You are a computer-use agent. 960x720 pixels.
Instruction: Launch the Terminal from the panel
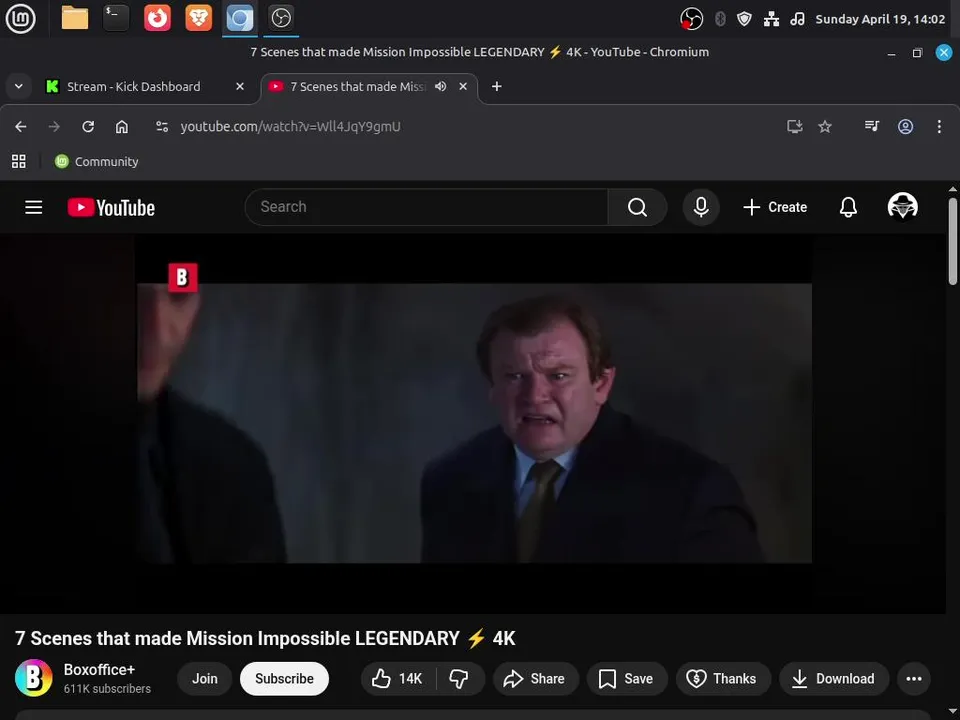(116, 18)
